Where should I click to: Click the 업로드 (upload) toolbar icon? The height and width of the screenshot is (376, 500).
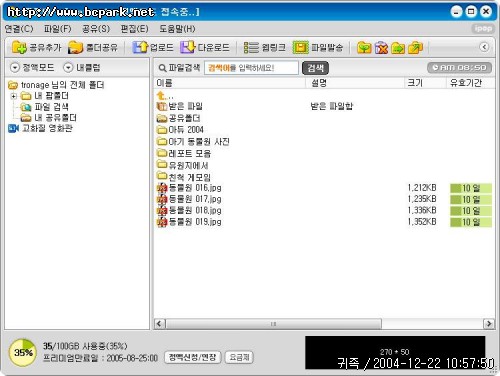click(x=140, y=47)
